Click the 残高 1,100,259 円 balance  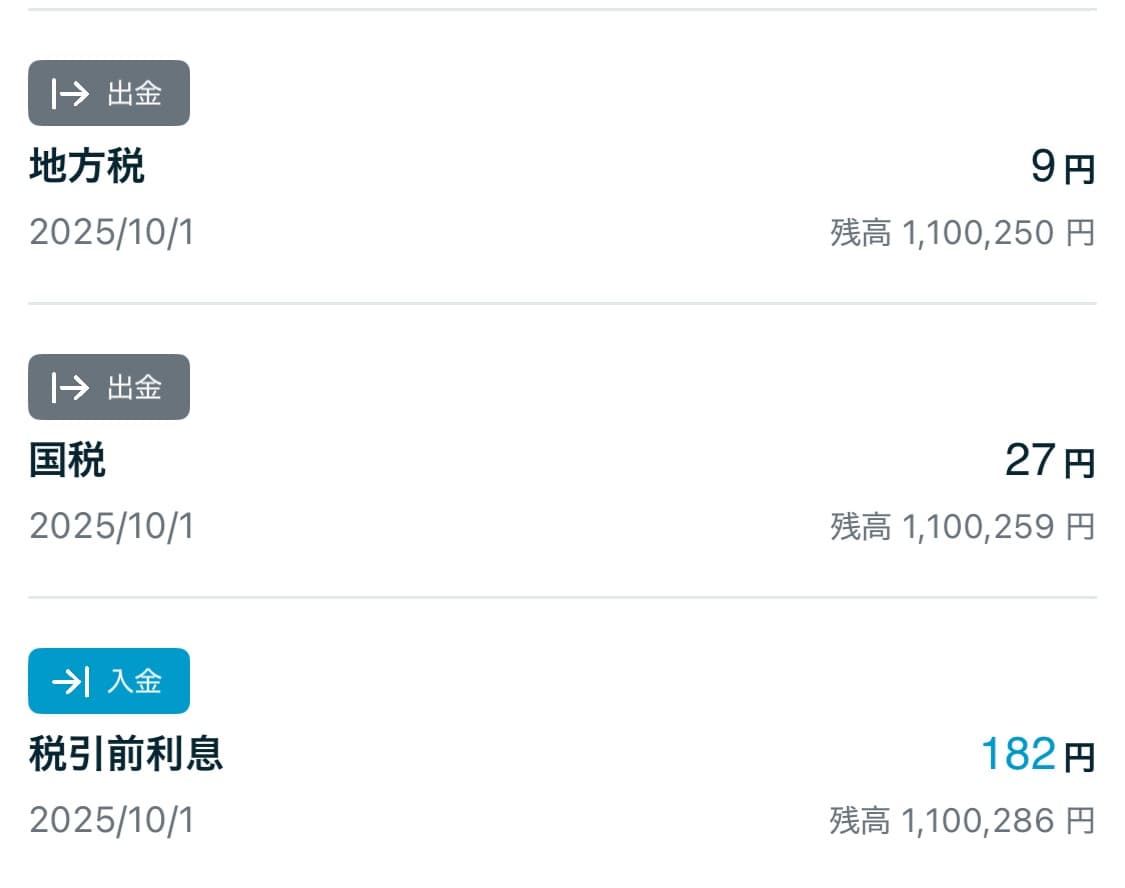tap(962, 526)
